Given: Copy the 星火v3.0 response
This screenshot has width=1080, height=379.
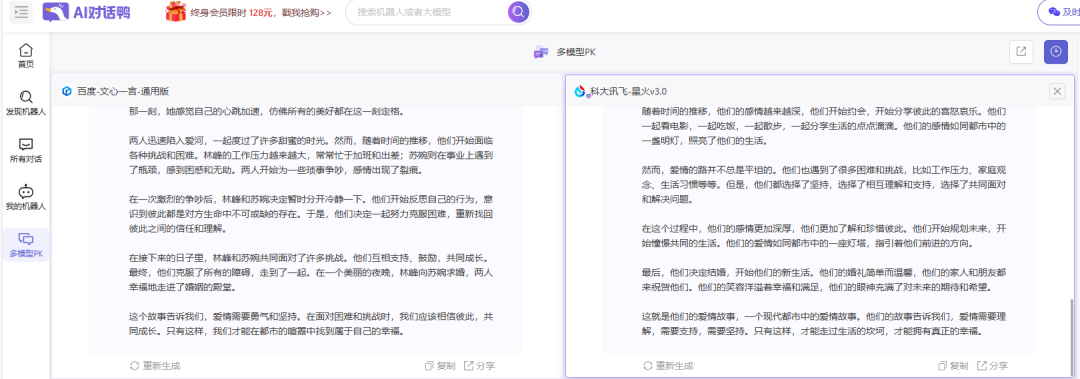Looking at the screenshot, I should pos(953,366).
